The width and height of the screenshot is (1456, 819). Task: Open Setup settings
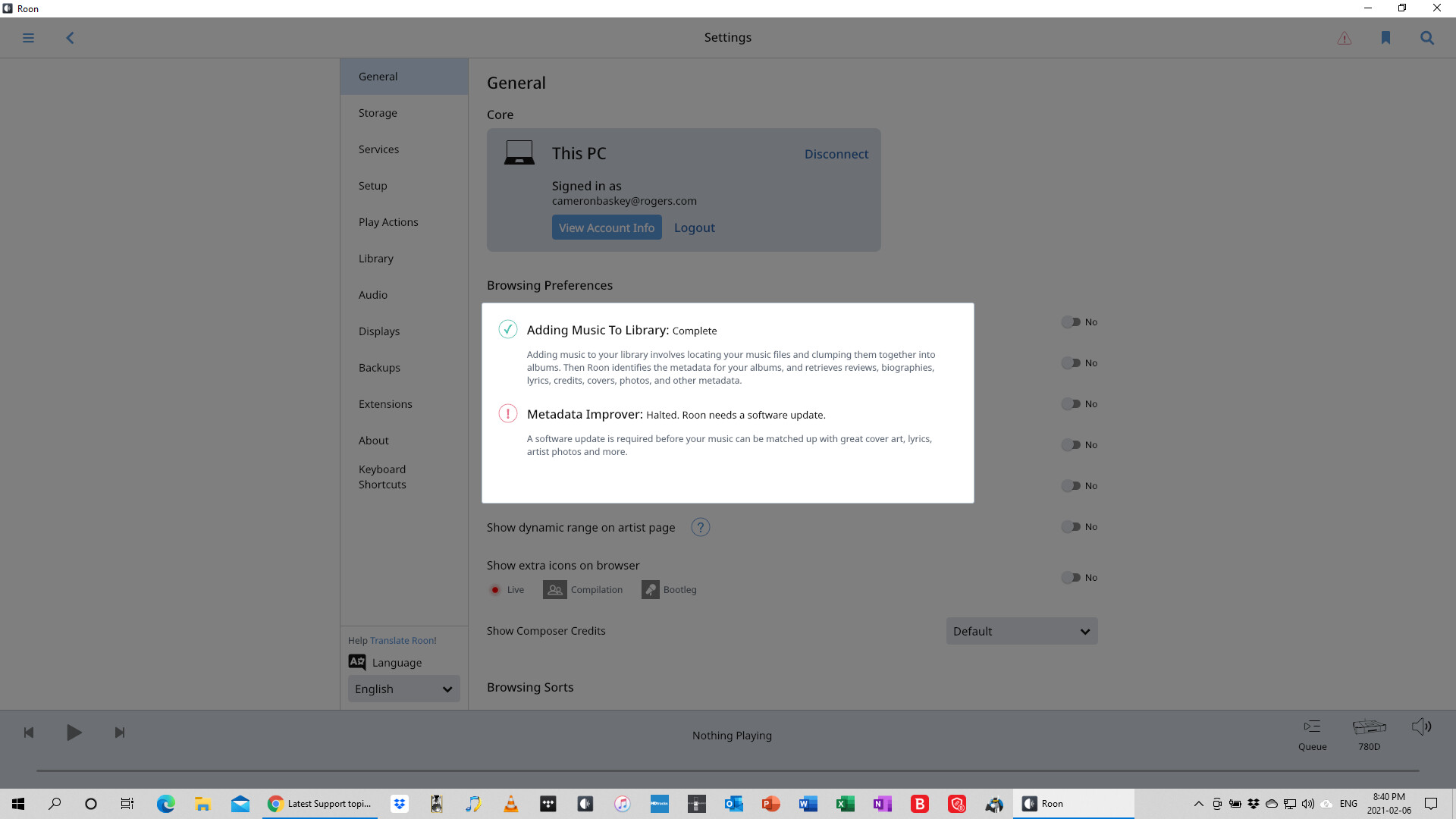coord(404,186)
